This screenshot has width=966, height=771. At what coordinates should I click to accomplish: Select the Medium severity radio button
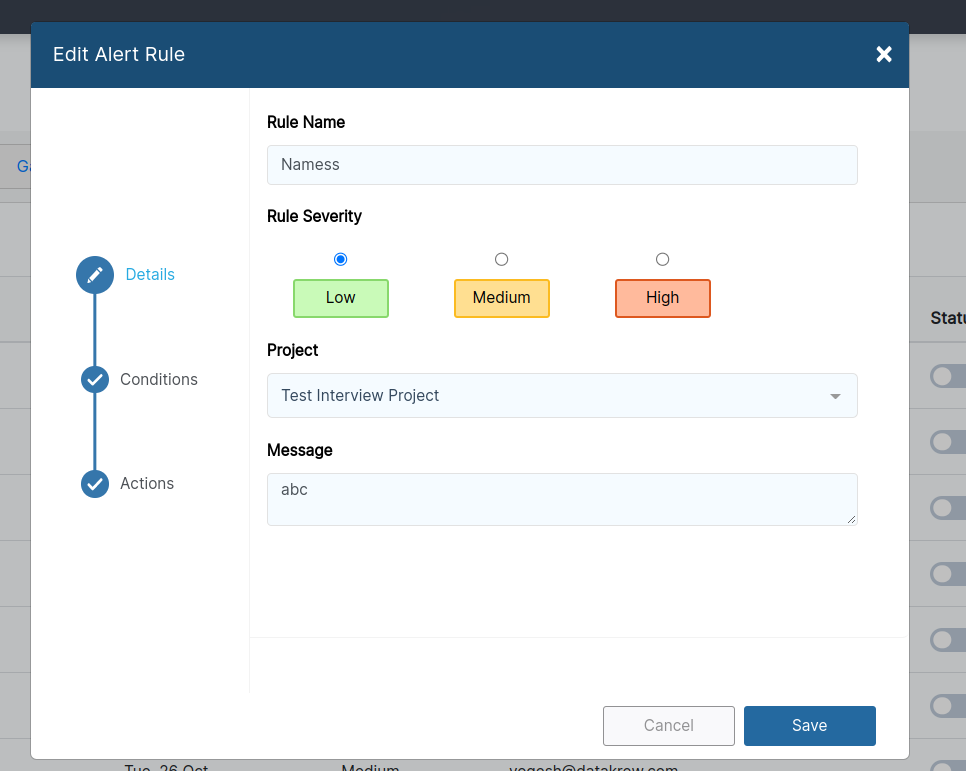(x=501, y=258)
